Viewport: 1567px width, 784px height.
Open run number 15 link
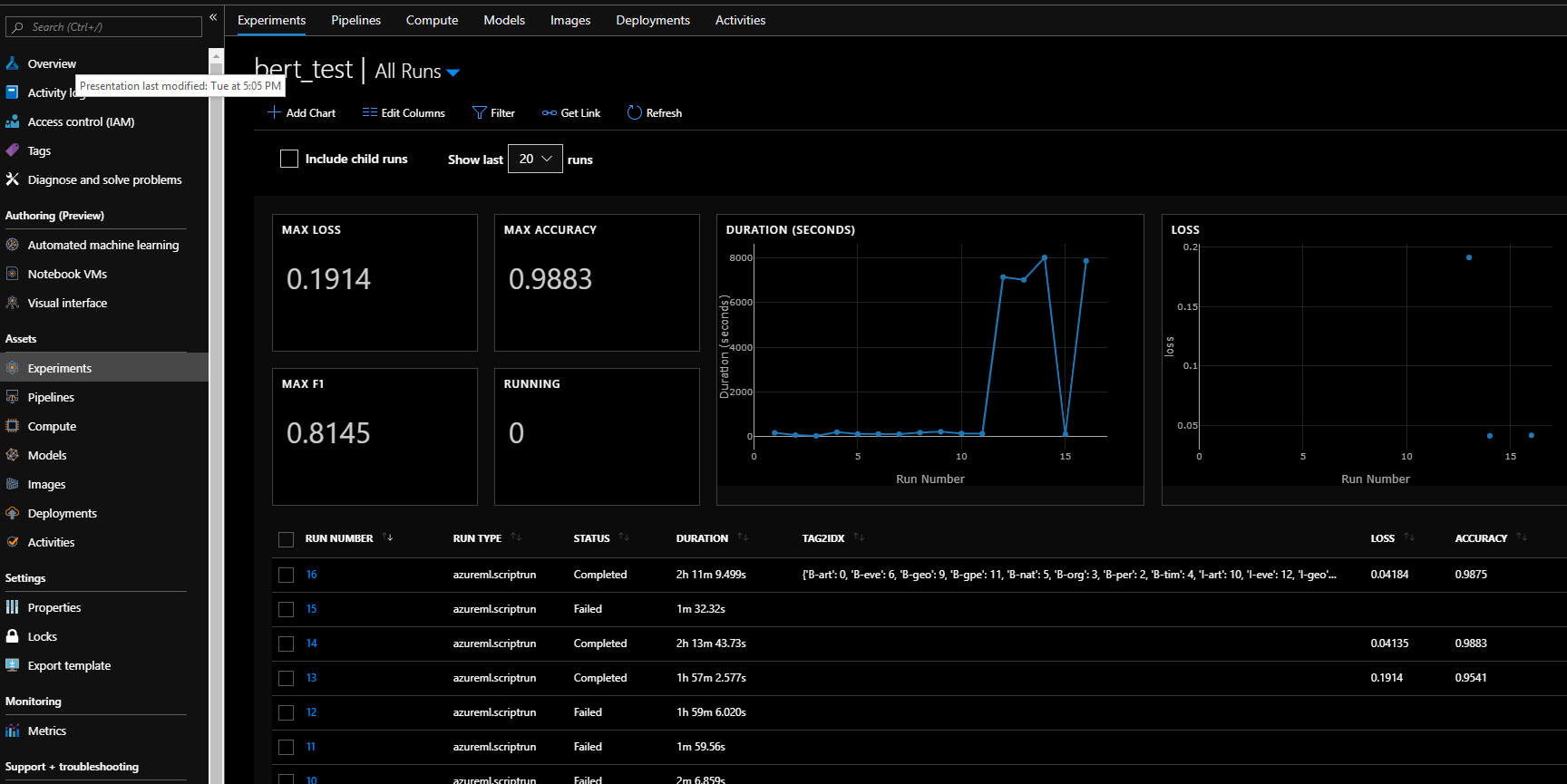point(311,609)
